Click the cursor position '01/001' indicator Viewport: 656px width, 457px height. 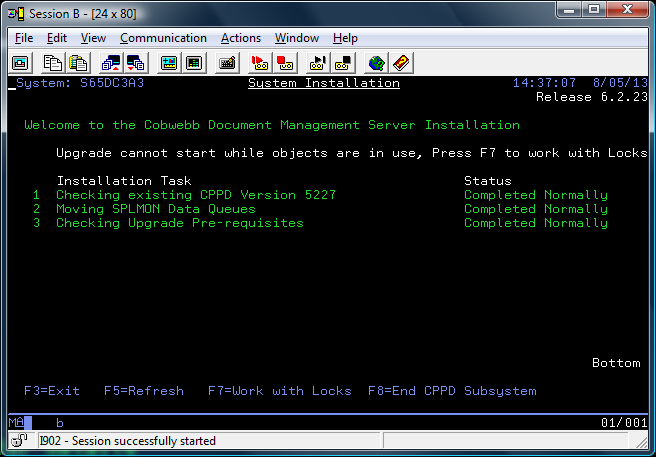point(624,423)
